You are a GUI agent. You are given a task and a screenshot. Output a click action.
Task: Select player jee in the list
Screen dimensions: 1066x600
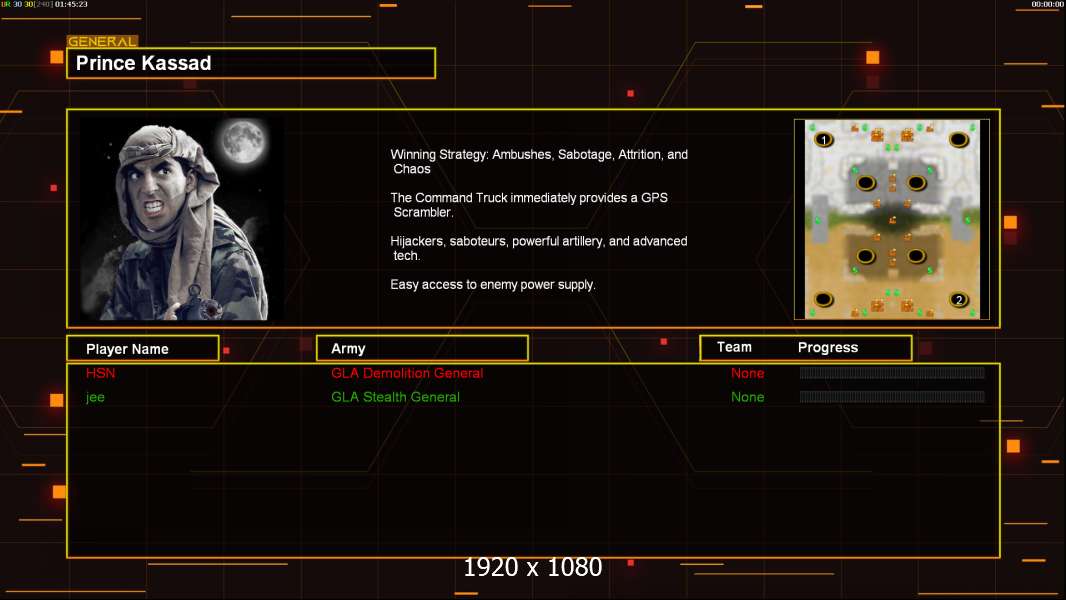[x=95, y=398]
